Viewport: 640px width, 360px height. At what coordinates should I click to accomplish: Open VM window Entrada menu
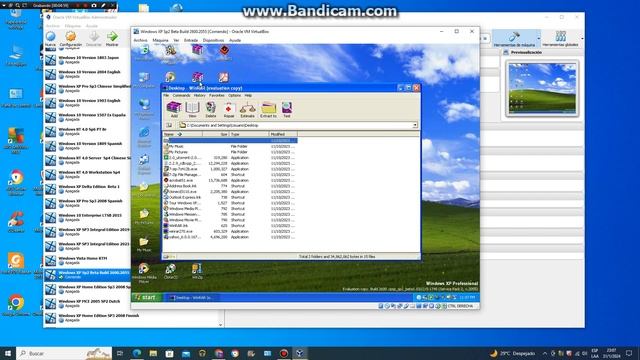click(x=191, y=40)
